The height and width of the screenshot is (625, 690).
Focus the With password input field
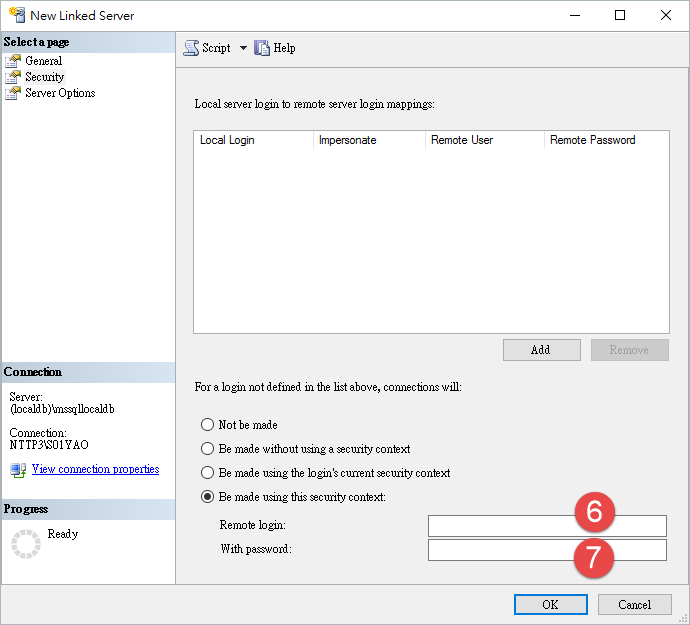[x=547, y=550]
